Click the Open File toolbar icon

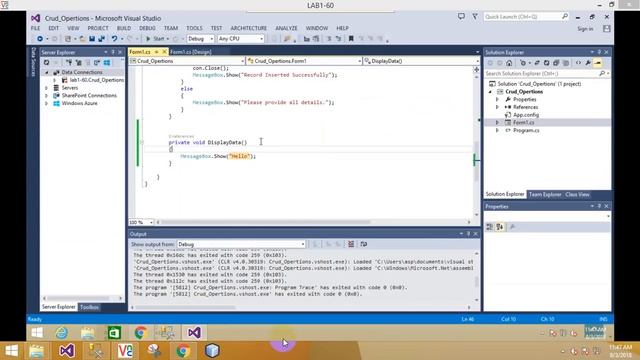click(x=82, y=39)
